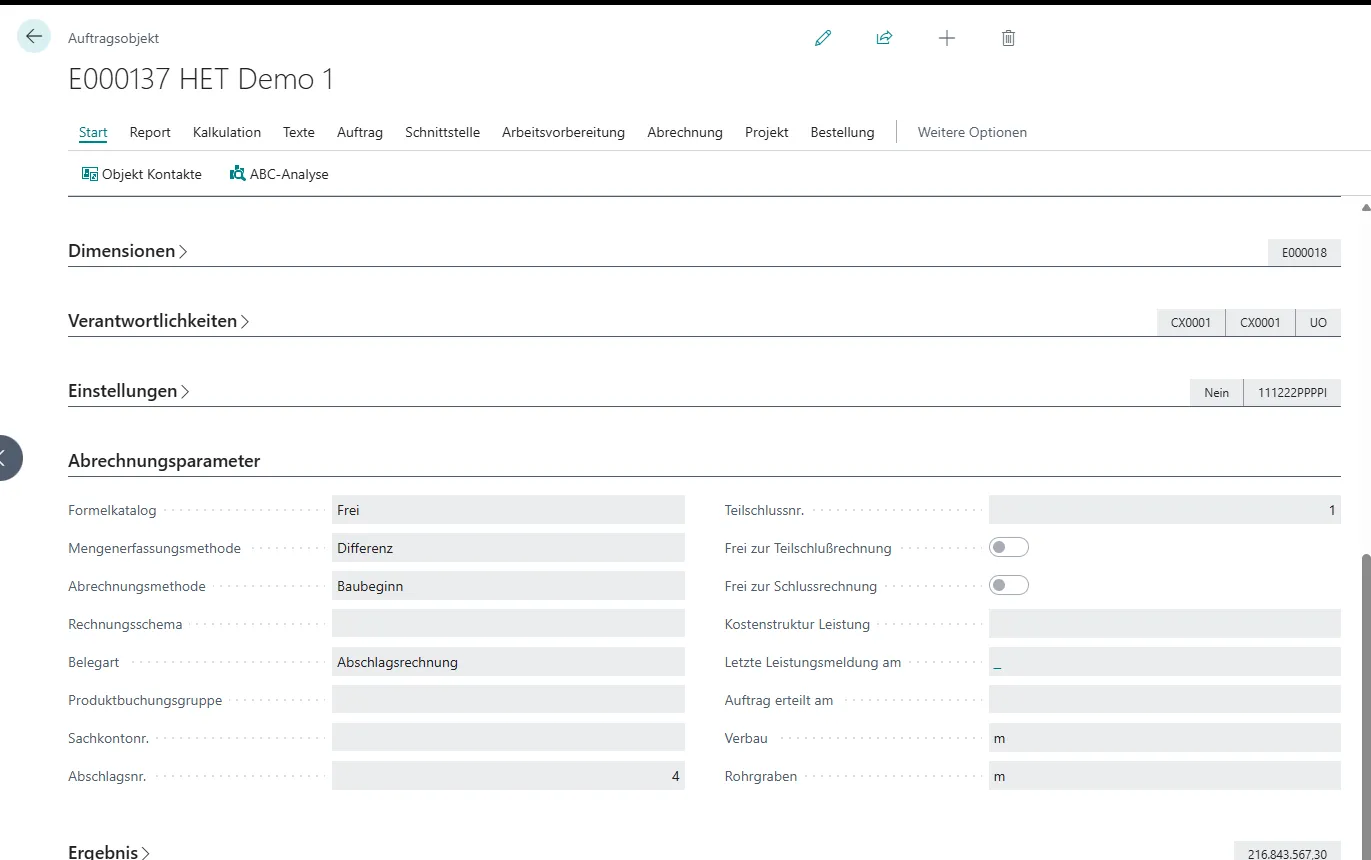Click the pencil edit icon

pyautogui.click(x=823, y=38)
